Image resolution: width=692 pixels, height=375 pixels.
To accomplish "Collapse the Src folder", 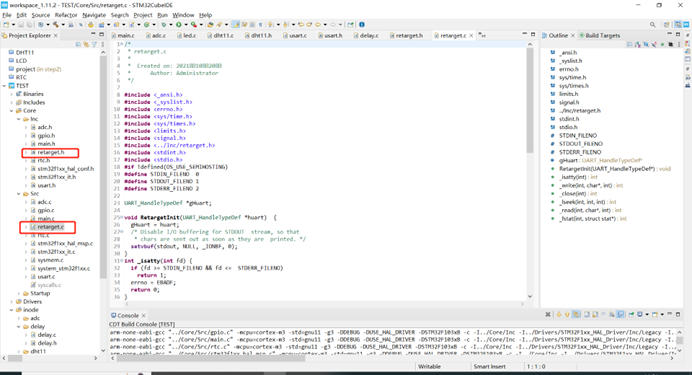I will (x=19, y=194).
